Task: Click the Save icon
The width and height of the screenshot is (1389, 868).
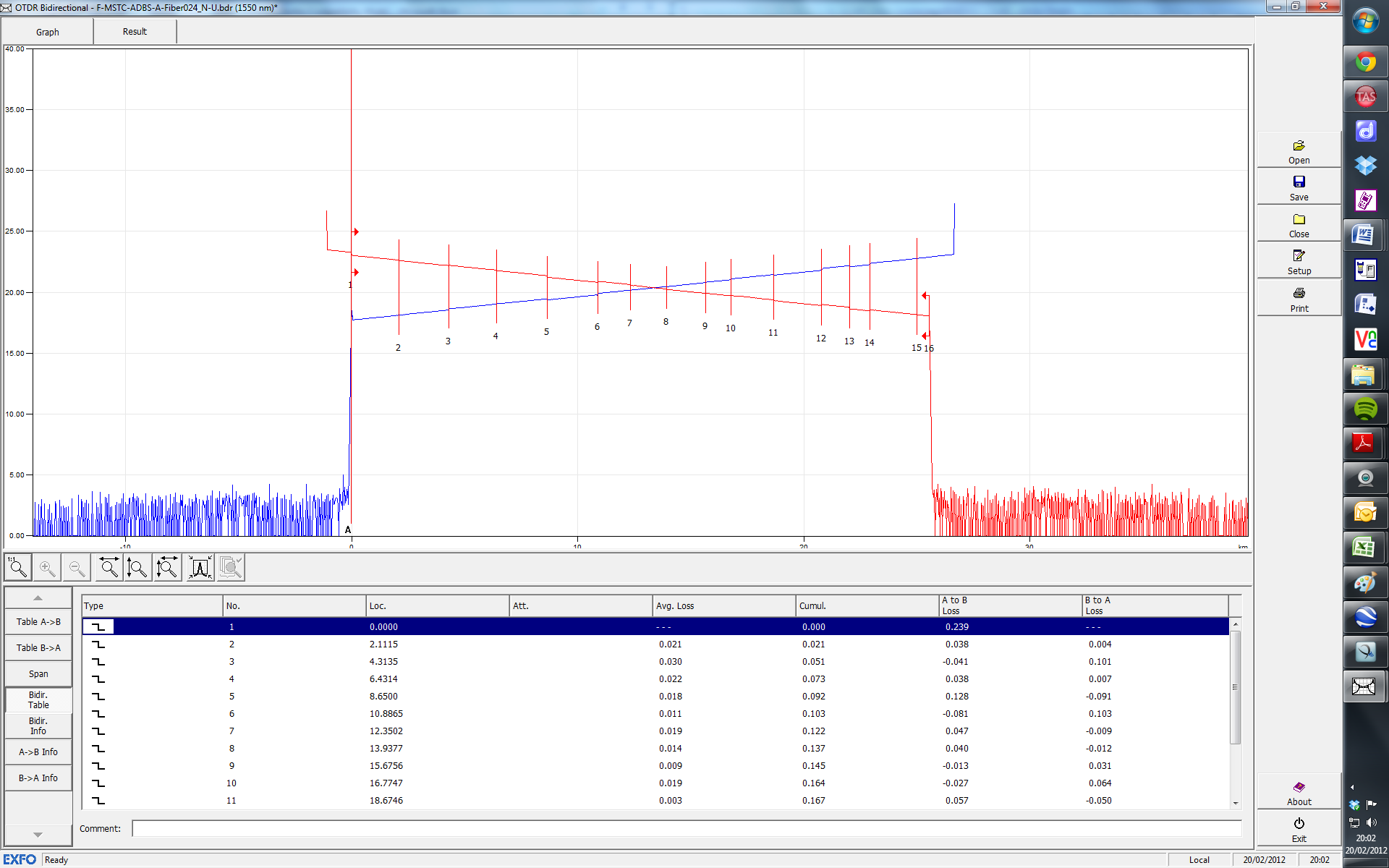Action: click(x=1299, y=188)
